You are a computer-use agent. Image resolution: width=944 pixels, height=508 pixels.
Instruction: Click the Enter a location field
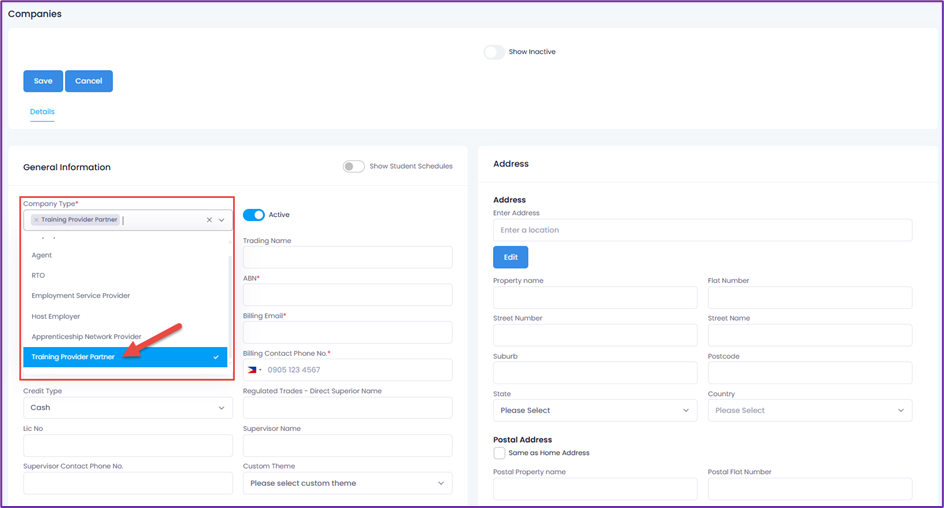[702, 230]
